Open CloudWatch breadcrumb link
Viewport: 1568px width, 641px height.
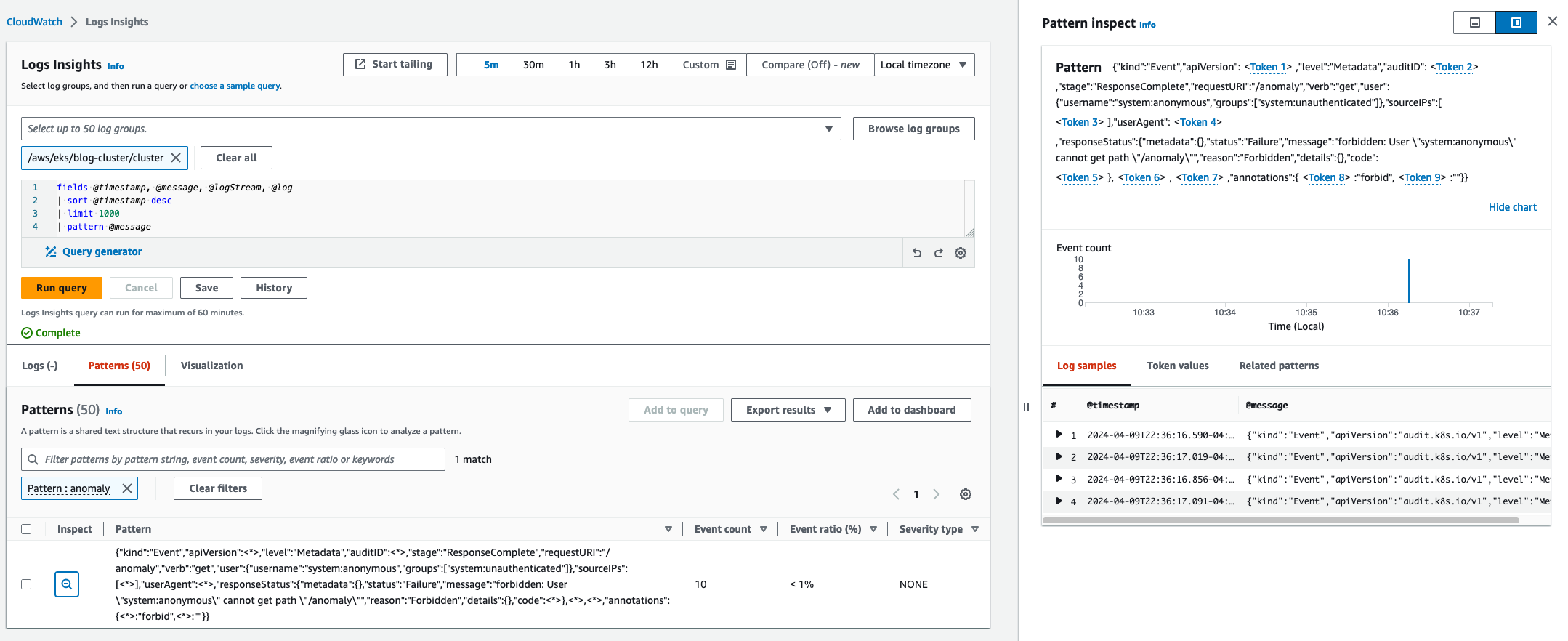pos(34,22)
